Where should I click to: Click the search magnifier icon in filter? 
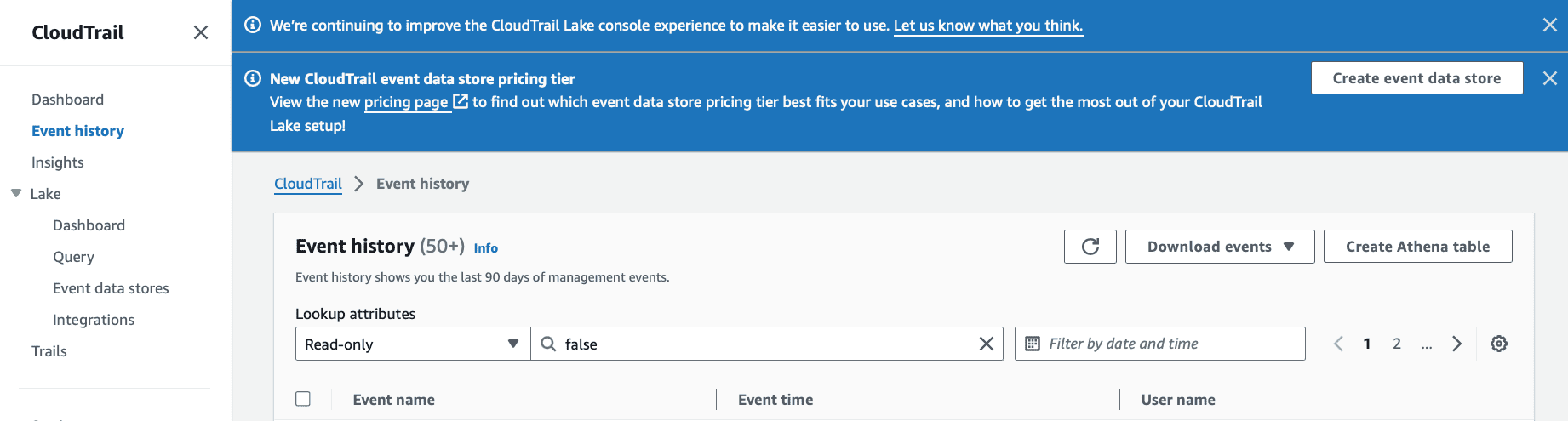(x=549, y=344)
